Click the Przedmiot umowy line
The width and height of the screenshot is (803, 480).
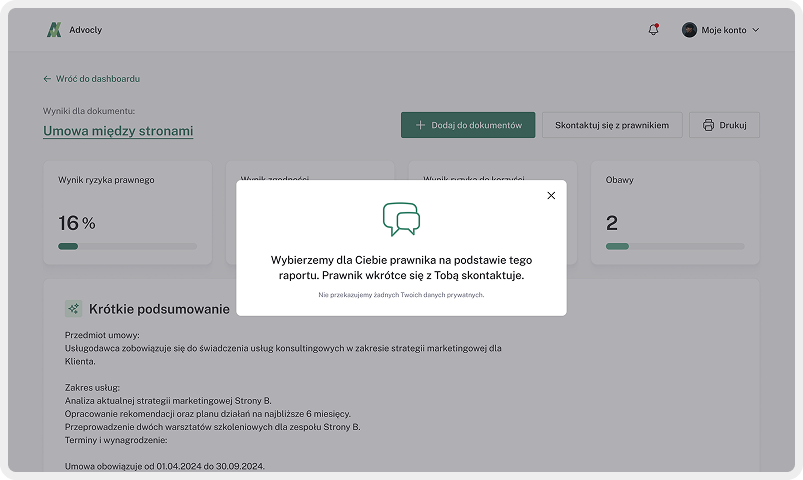click(x=102, y=335)
